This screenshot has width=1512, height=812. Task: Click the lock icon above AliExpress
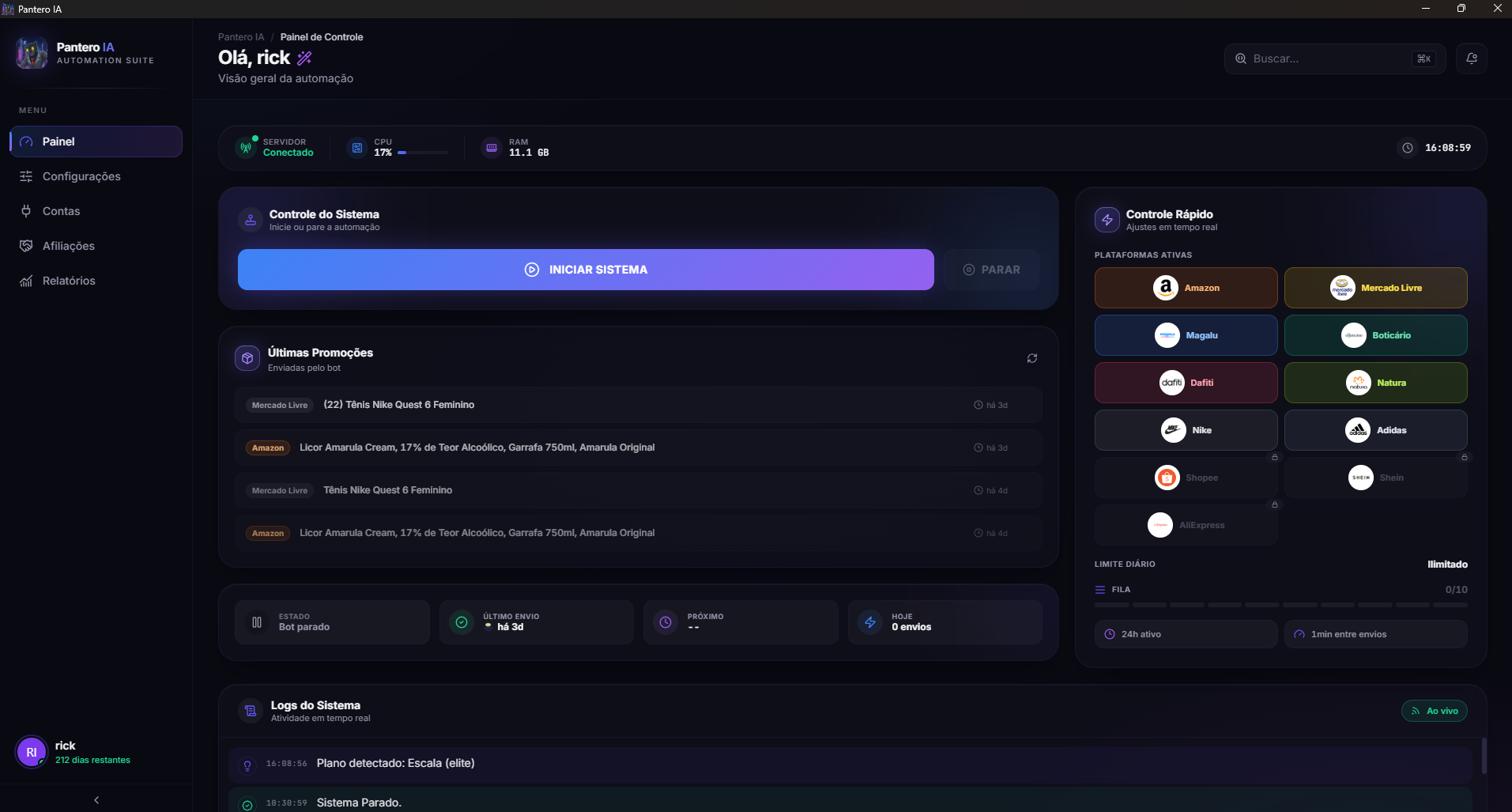[x=1274, y=504]
